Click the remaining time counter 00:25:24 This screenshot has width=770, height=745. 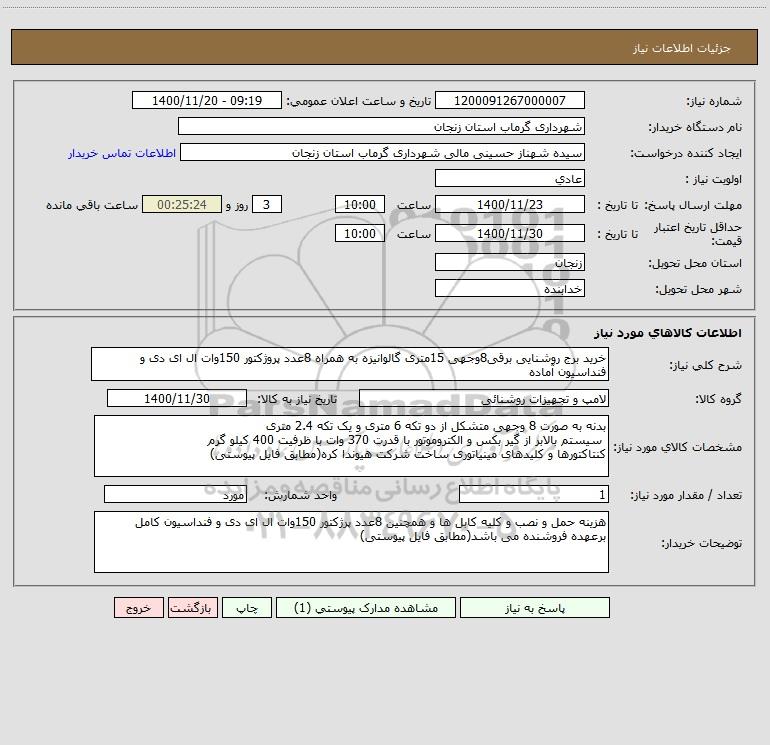point(182,204)
